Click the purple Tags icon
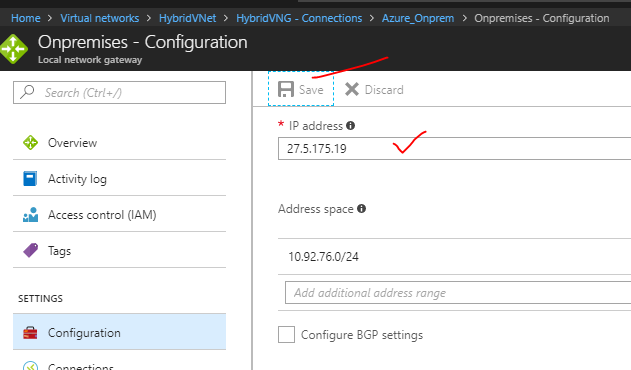This screenshot has width=631, height=370. point(31,250)
